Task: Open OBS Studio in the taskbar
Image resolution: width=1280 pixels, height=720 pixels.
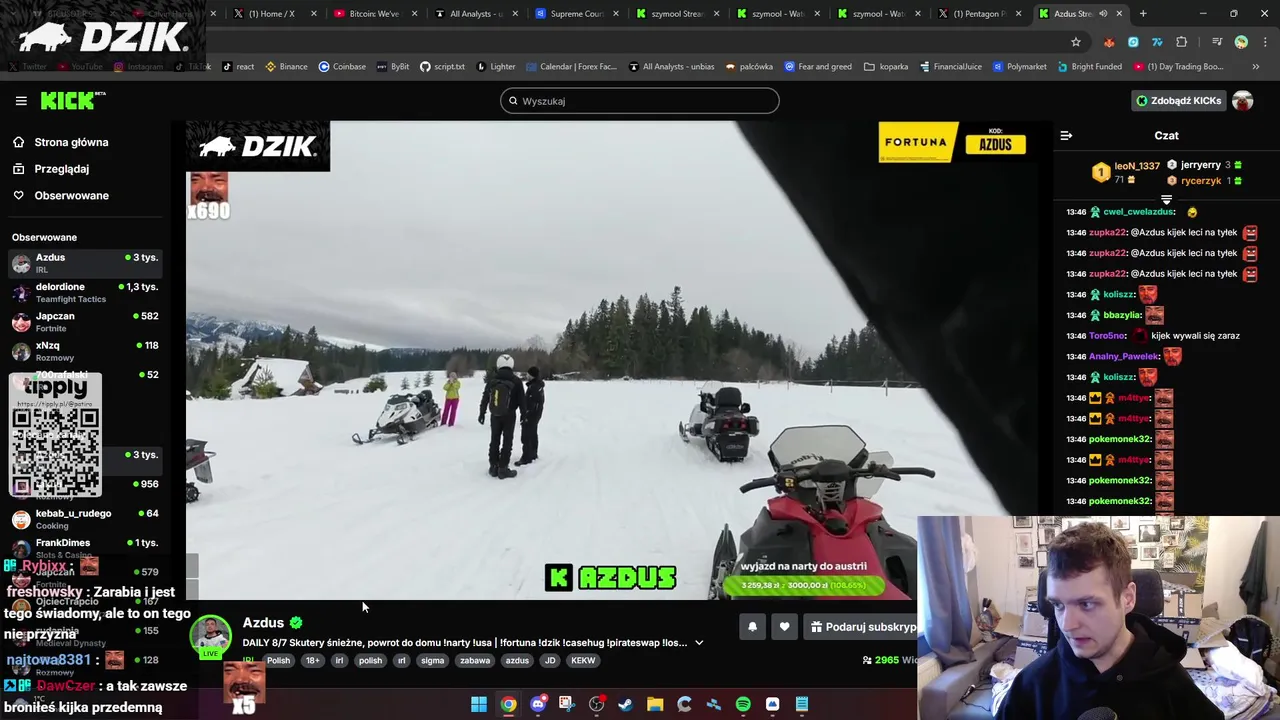Action: pos(597,704)
